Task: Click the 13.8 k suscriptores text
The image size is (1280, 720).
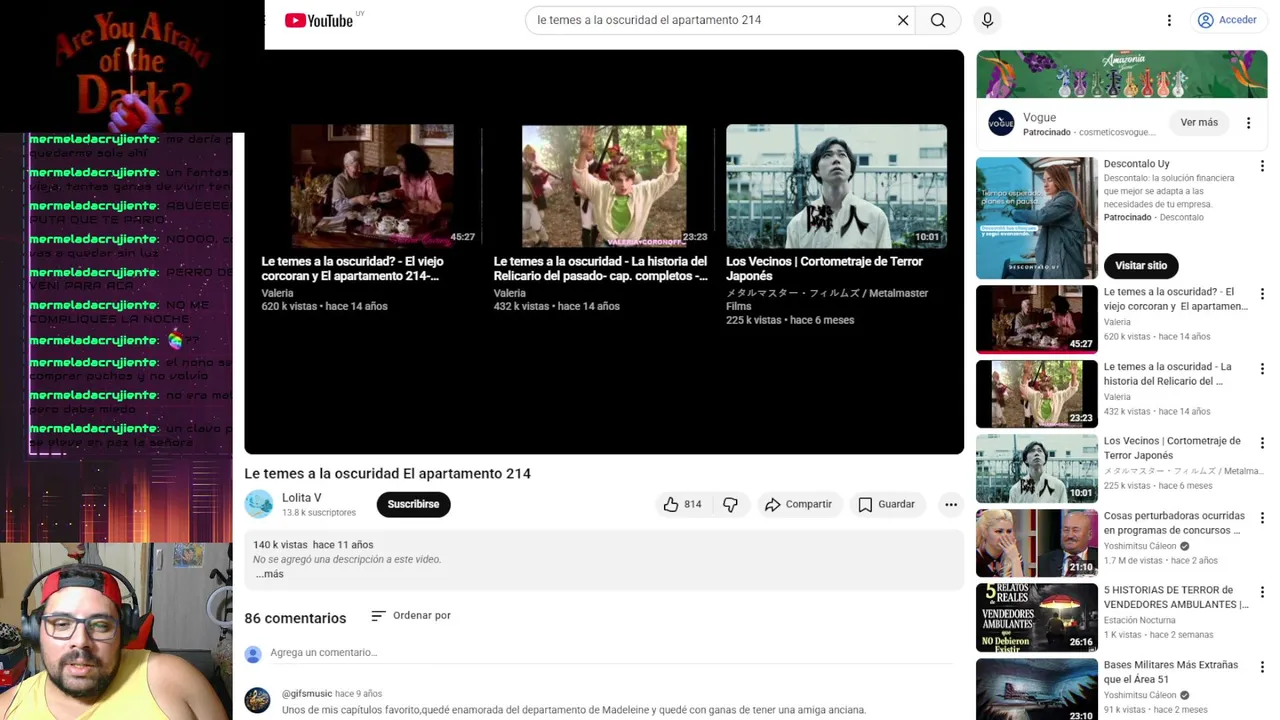Action: pos(318,513)
